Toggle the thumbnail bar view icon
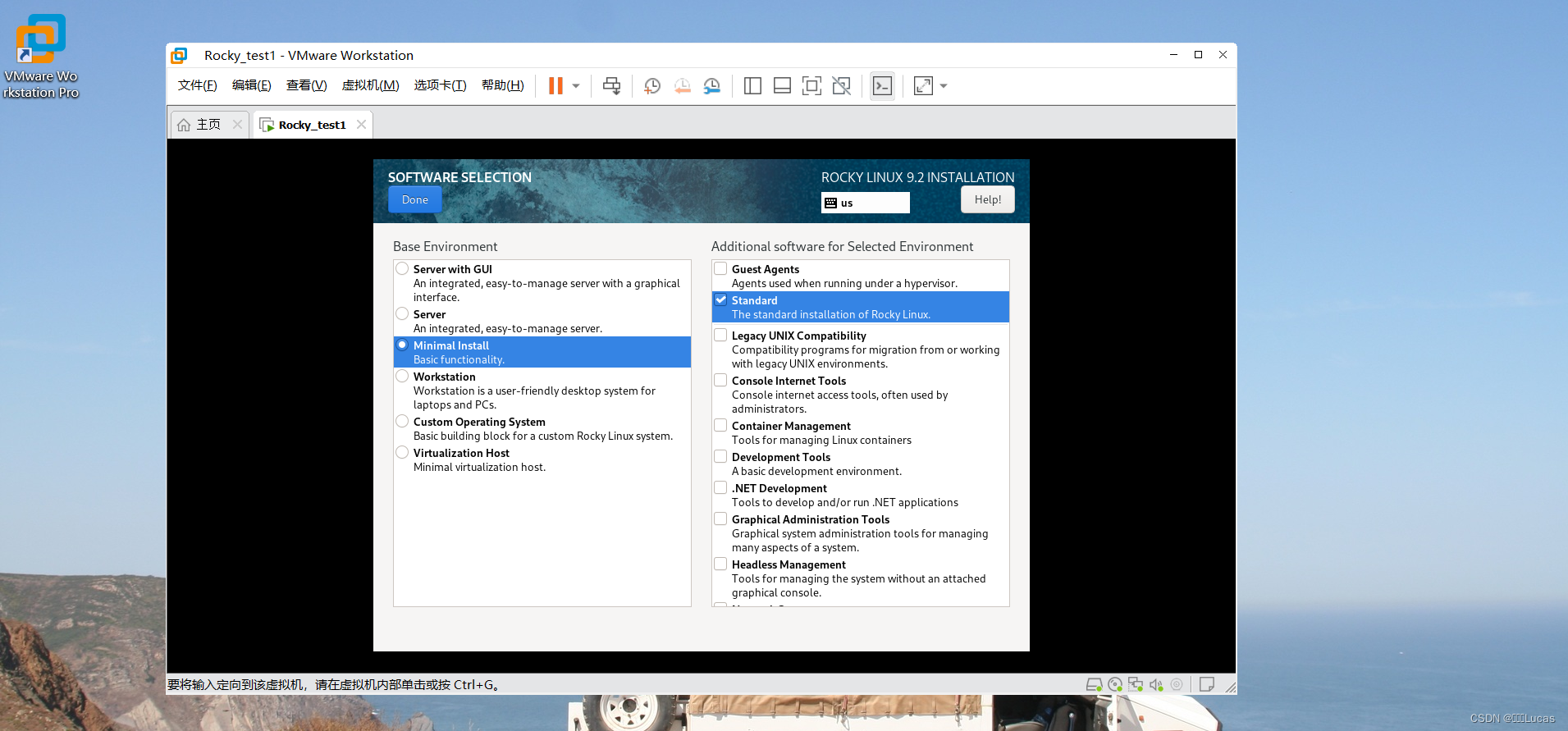Image resolution: width=1568 pixels, height=731 pixels. click(782, 86)
